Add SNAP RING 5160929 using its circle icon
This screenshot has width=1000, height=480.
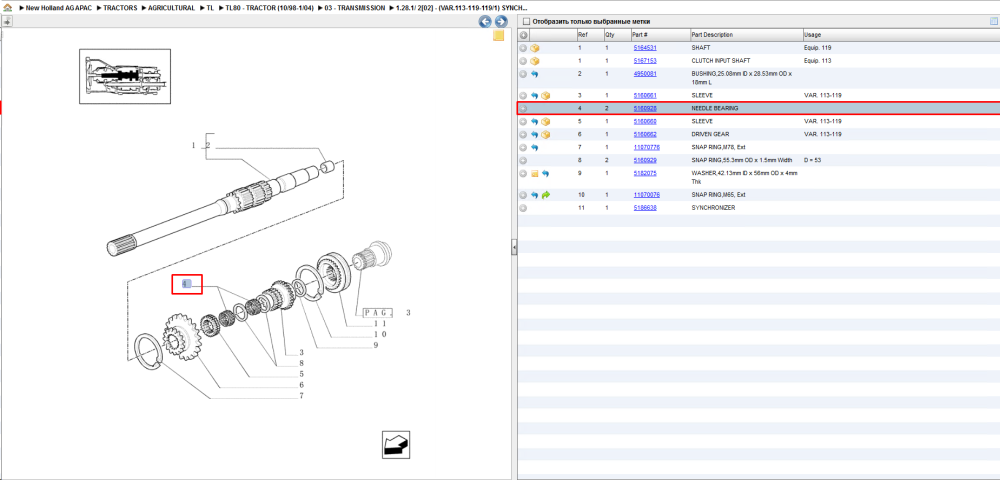pyautogui.click(x=523, y=160)
